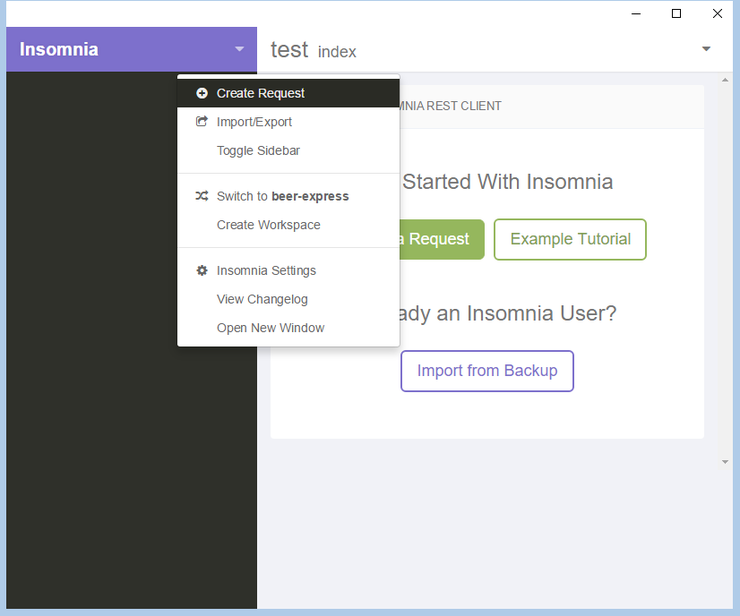Select View Changelog menu entry
This screenshot has height=616, width=740.
click(288, 299)
